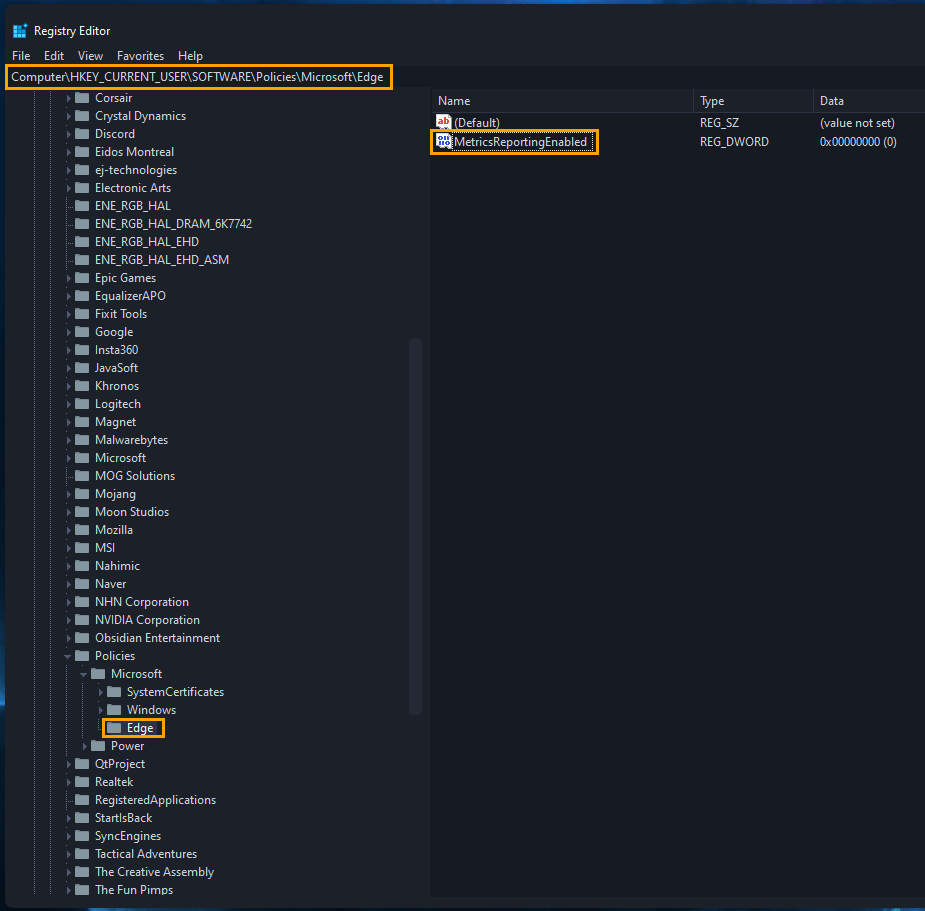Click the Khronos folder icon

[x=82, y=386]
